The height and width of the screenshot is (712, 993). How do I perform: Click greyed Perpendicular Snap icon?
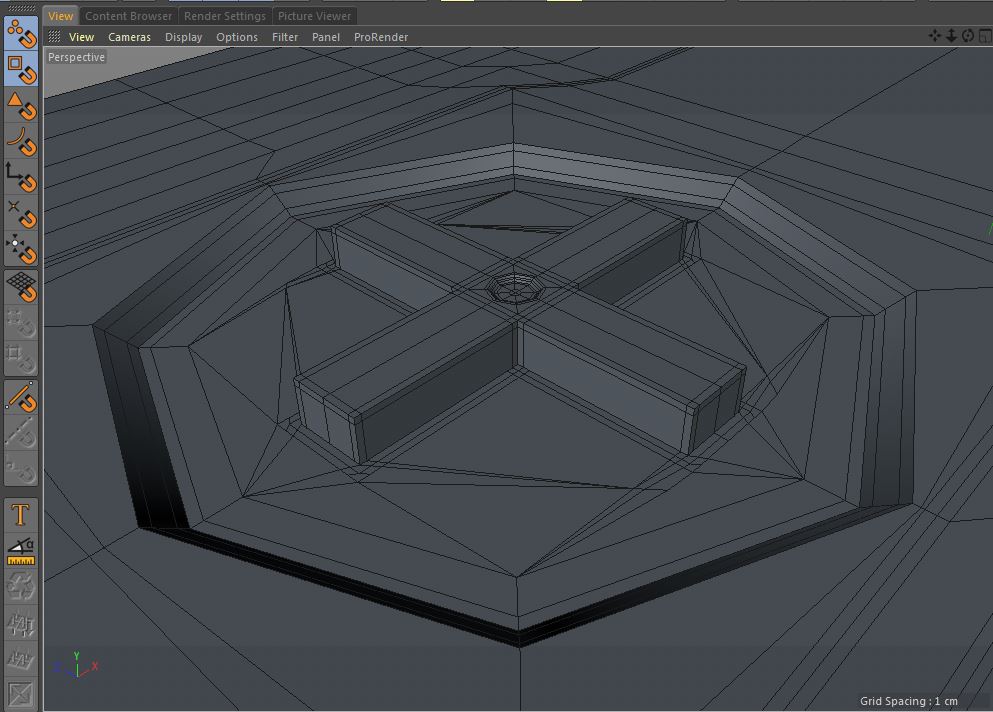tap(22, 469)
